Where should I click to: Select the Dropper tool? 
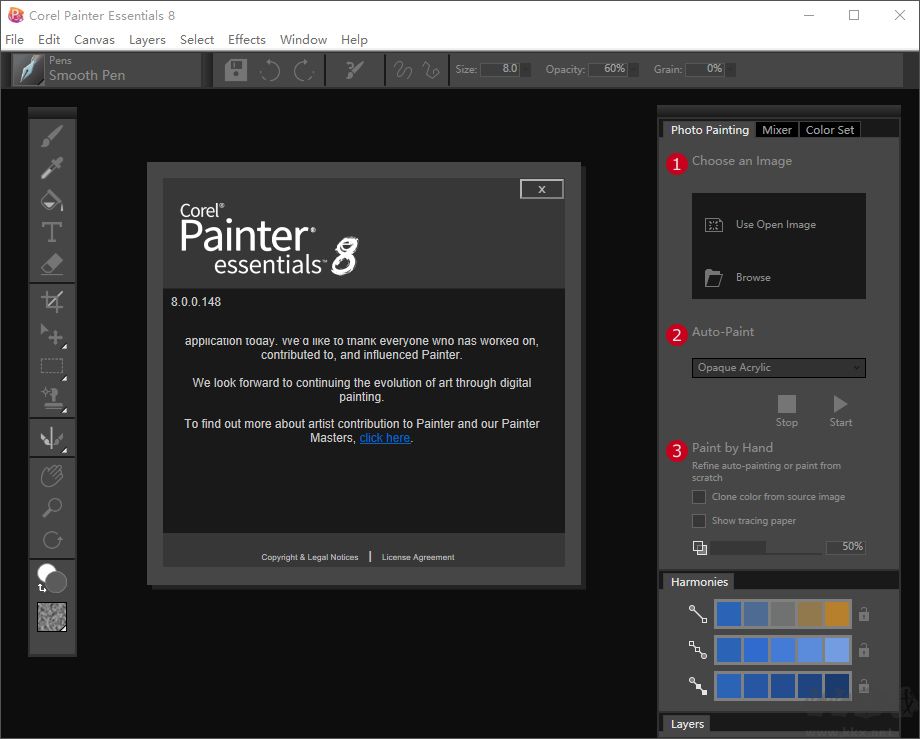52,167
